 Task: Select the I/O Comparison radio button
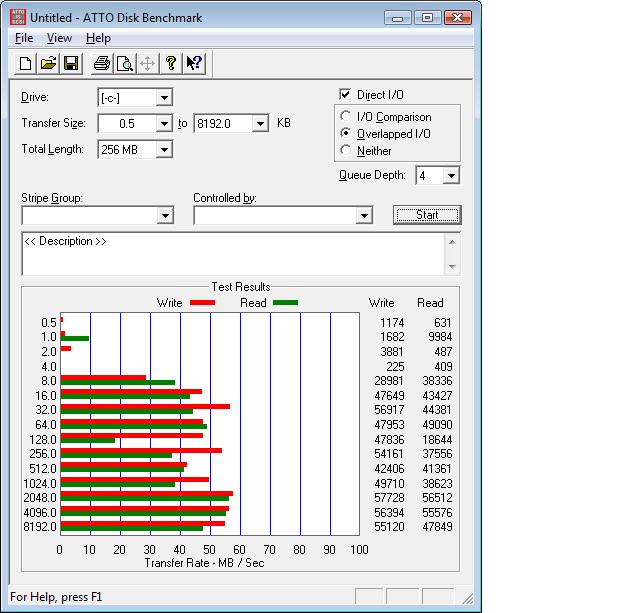345,116
